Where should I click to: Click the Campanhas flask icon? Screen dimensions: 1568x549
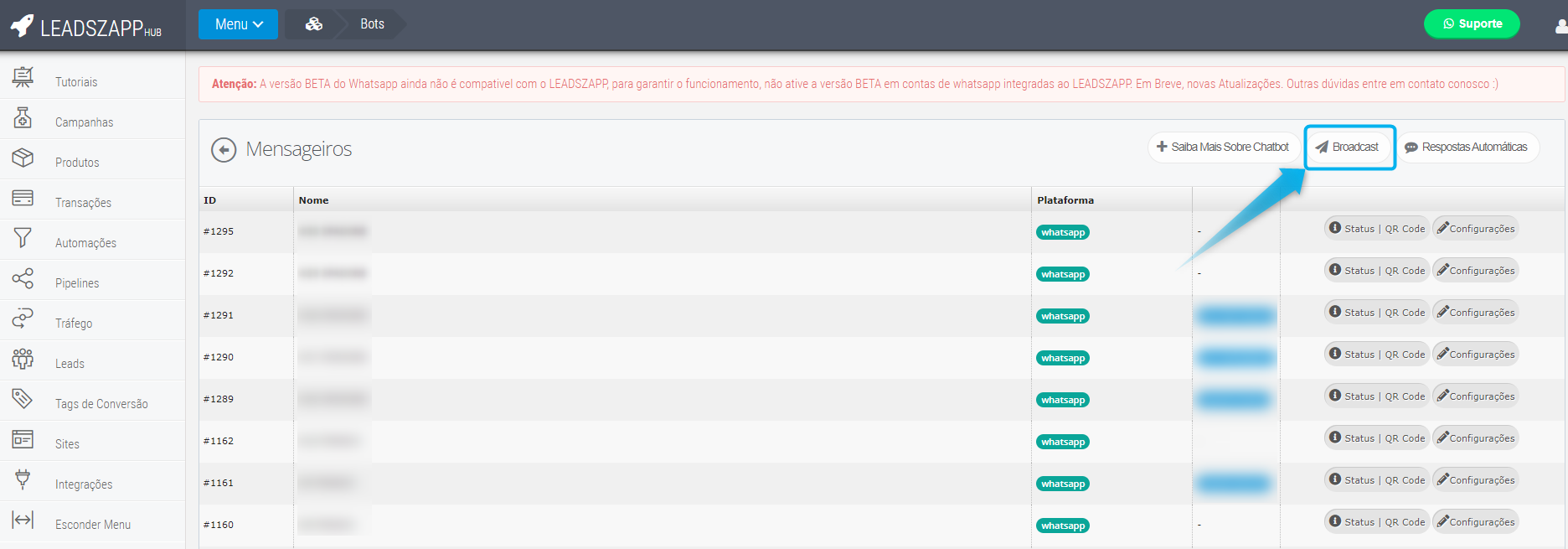[23, 118]
